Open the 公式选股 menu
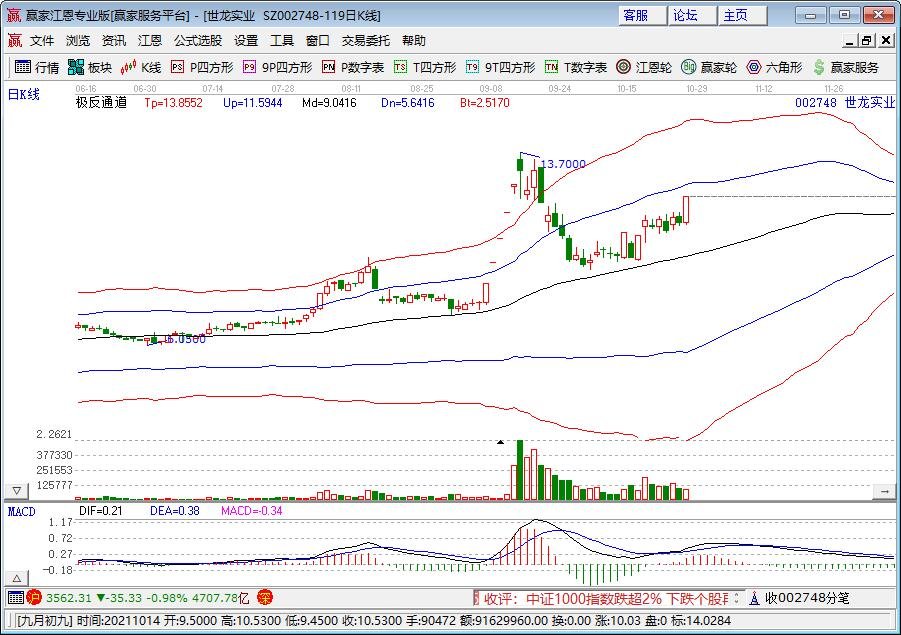The height and width of the screenshot is (635, 901). tap(197, 41)
